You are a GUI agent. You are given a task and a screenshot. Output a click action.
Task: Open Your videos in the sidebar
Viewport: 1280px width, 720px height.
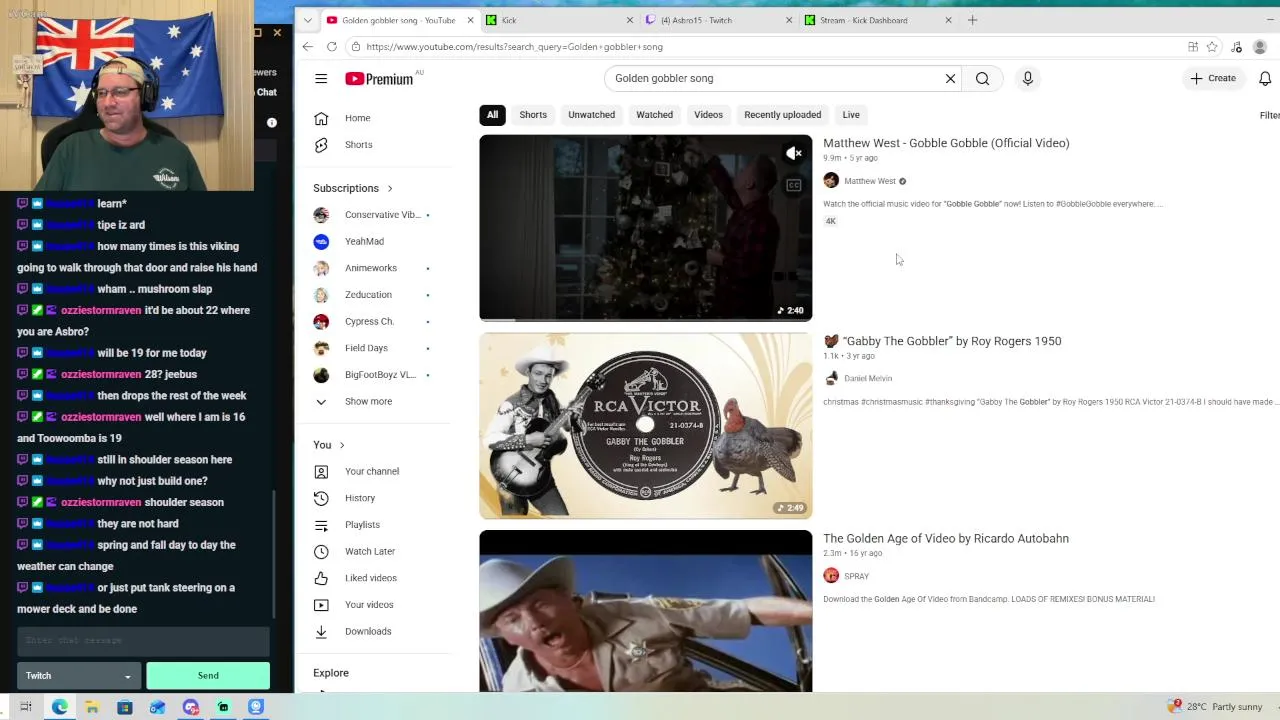point(369,605)
